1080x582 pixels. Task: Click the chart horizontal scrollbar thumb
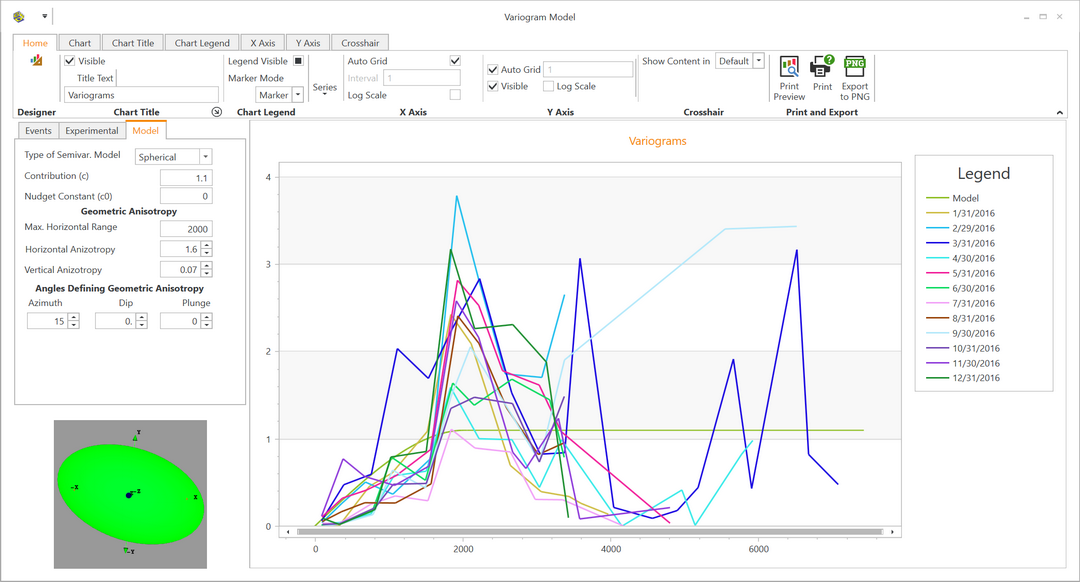tap(590, 532)
